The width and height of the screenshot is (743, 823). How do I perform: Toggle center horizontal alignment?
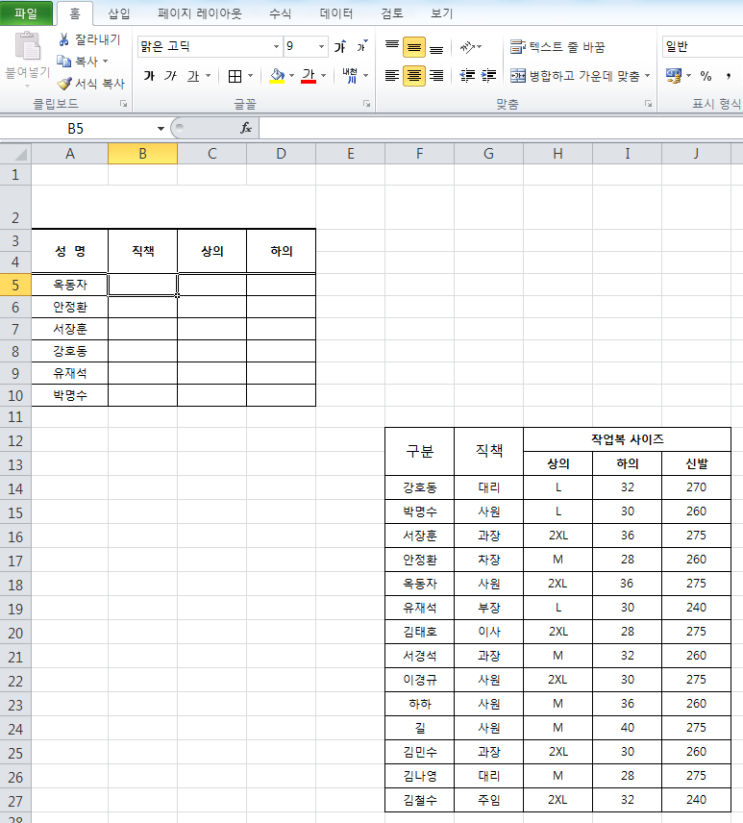click(414, 76)
